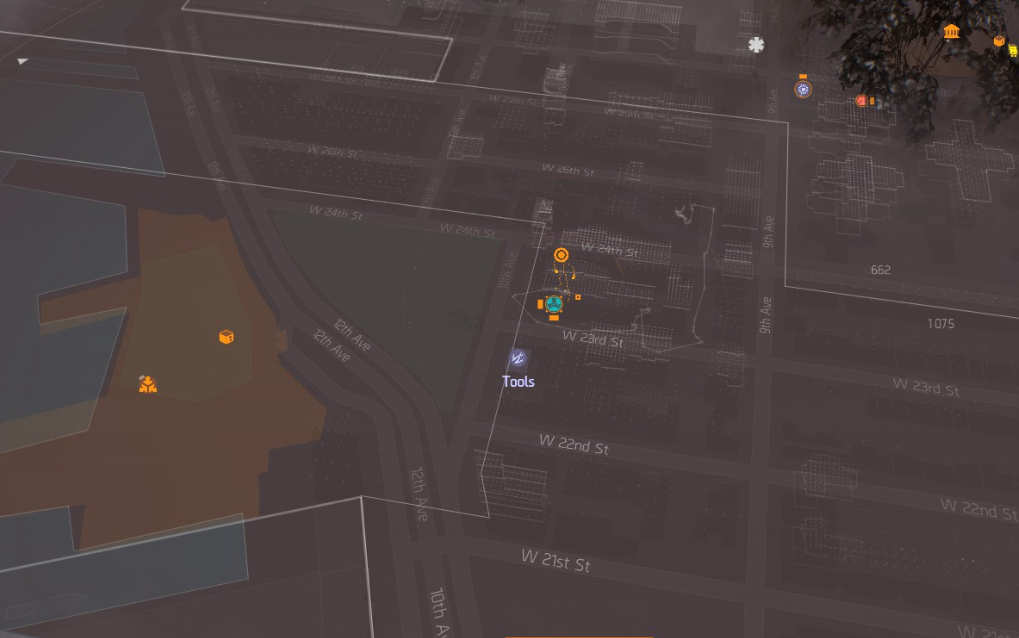Click the Tools text label
This screenshot has height=638, width=1019.
pyautogui.click(x=519, y=382)
